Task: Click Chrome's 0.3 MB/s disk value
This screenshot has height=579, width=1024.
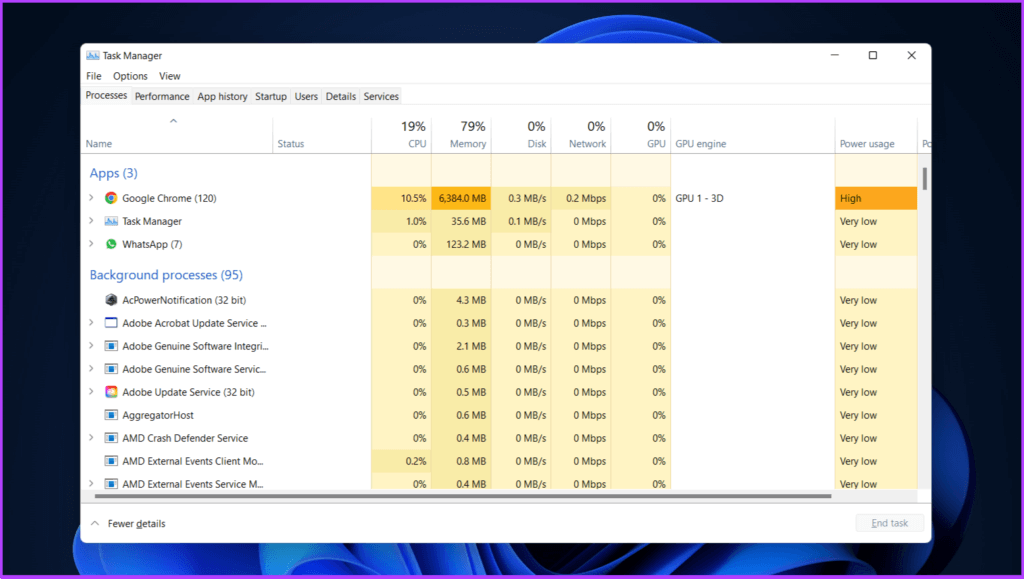Action: tap(527, 198)
